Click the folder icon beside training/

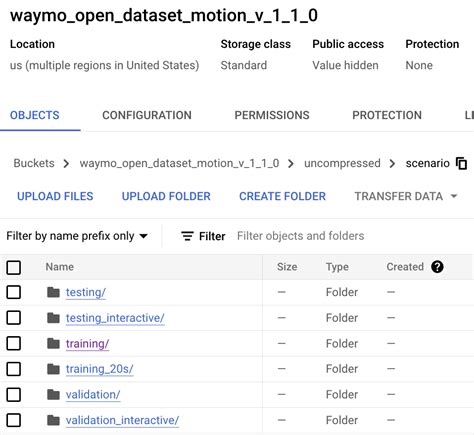[x=53, y=343]
